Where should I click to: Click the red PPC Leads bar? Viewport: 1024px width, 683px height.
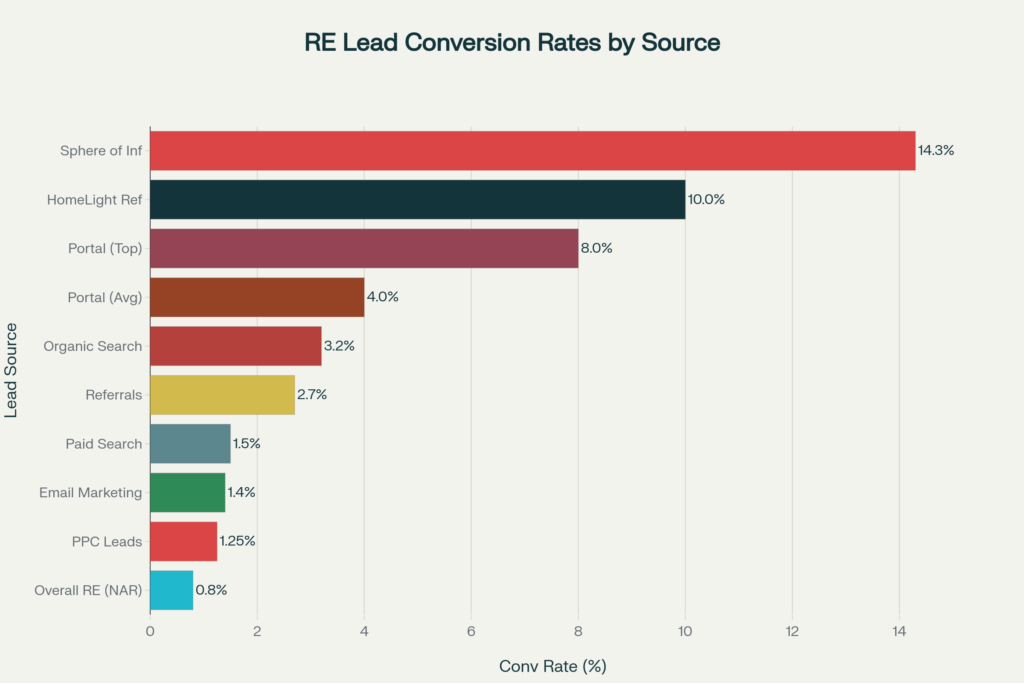(x=183, y=541)
